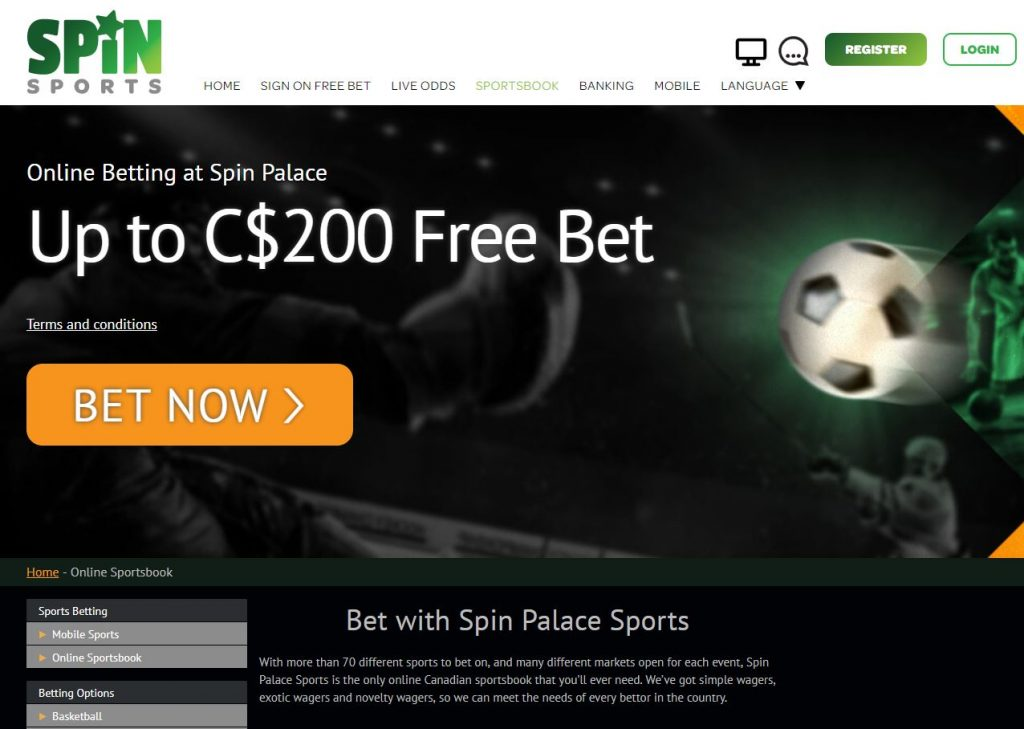This screenshot has width=1024, height=729.
Task: Select the Live Odds menu item
Action: click(x=423, y=86)
